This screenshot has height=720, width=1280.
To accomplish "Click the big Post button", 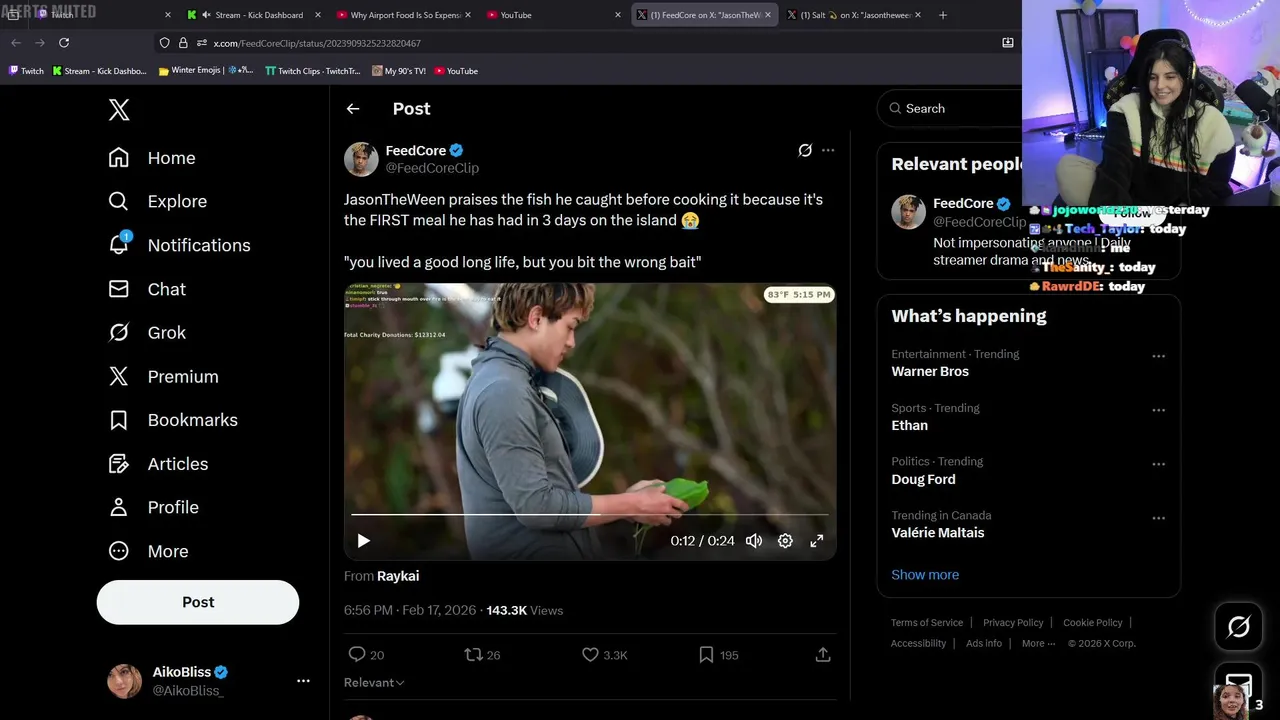I will tap(198, 602).
